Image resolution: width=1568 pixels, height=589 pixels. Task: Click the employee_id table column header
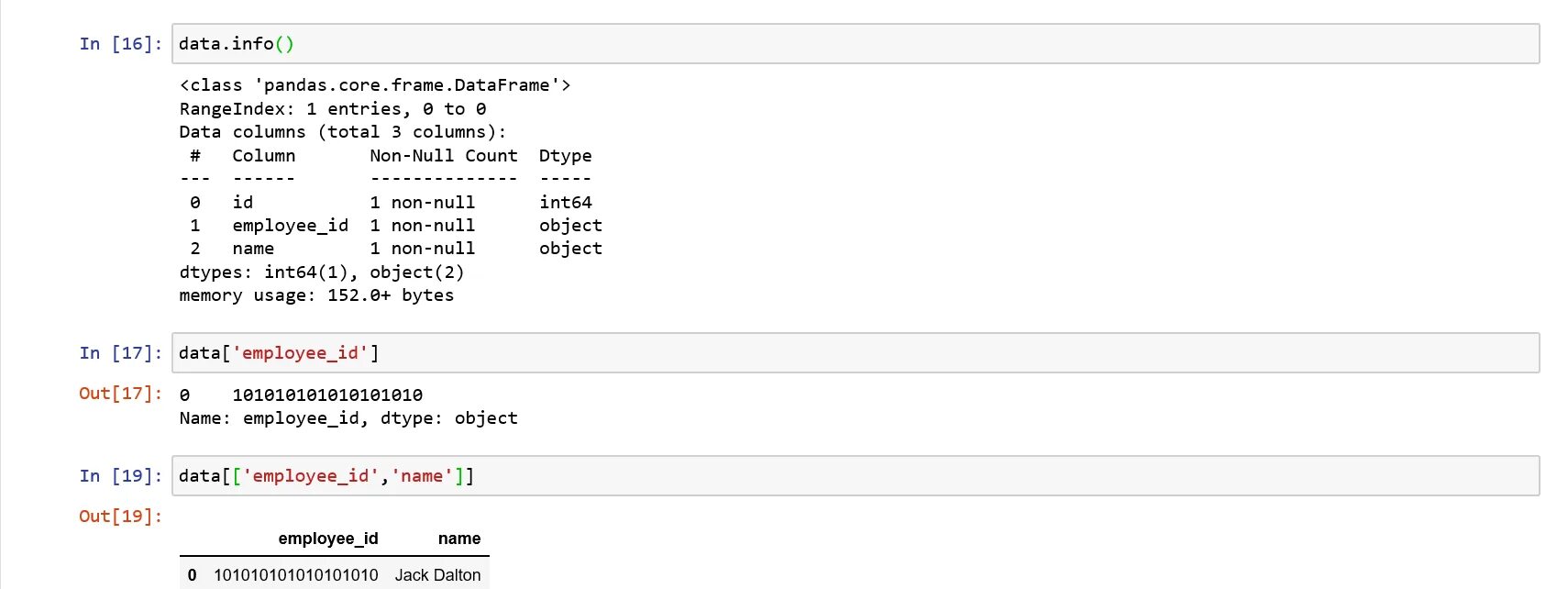tap(328, 539)
